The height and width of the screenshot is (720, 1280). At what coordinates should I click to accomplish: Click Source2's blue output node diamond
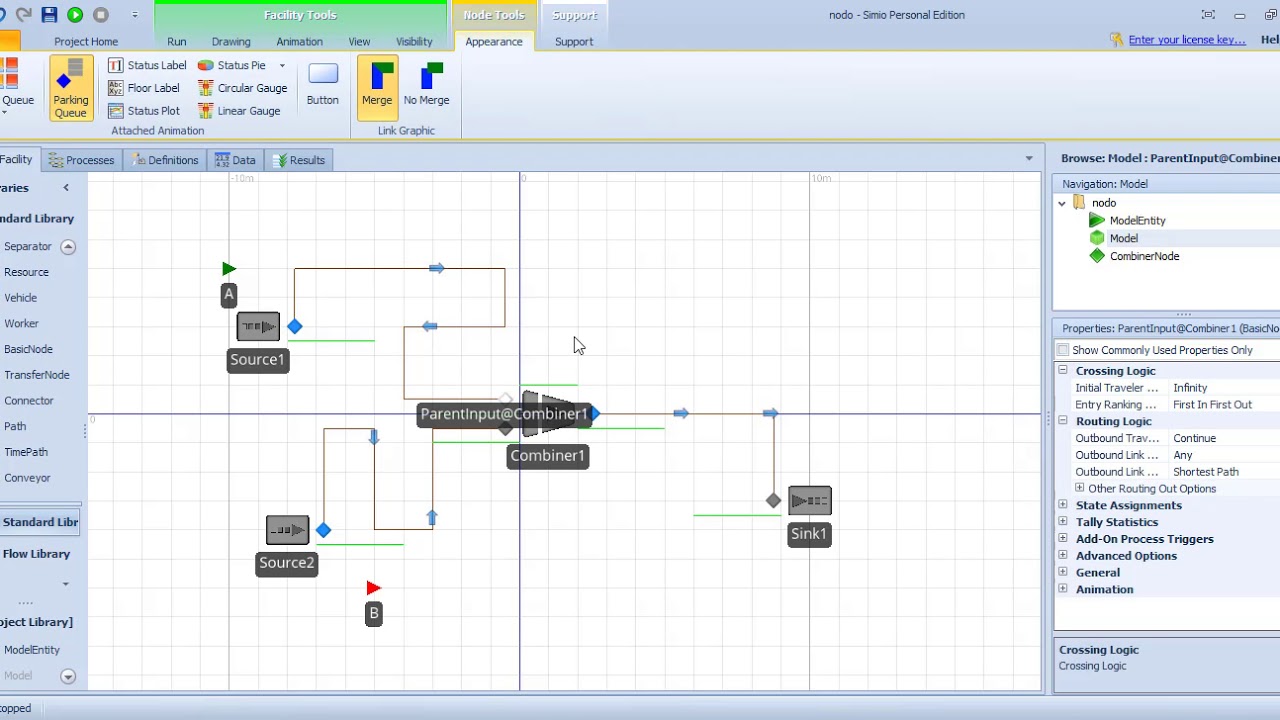click(x=323, y=530)
